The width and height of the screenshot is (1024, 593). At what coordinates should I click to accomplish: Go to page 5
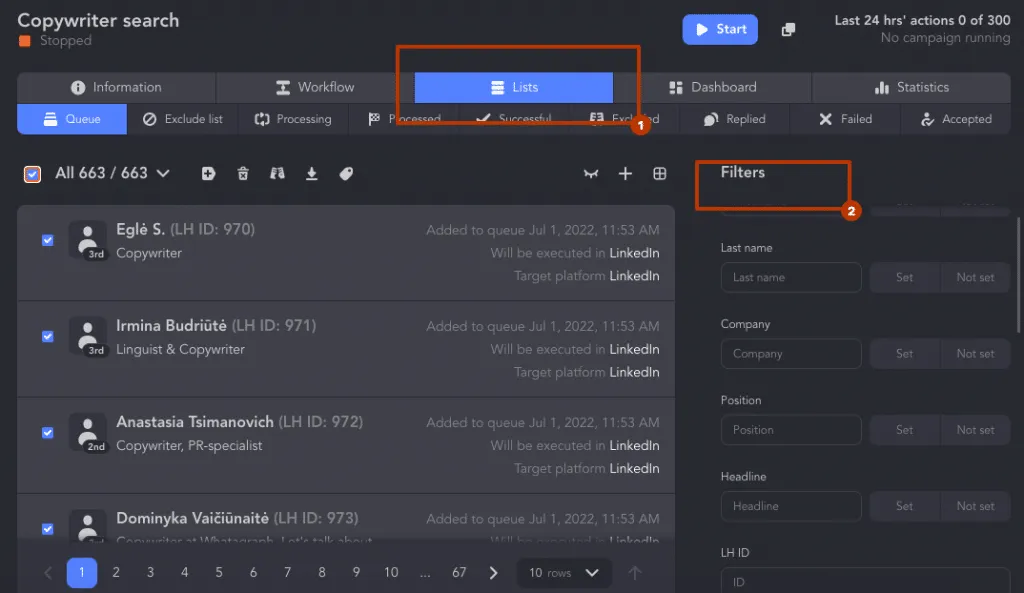(219, 573)
